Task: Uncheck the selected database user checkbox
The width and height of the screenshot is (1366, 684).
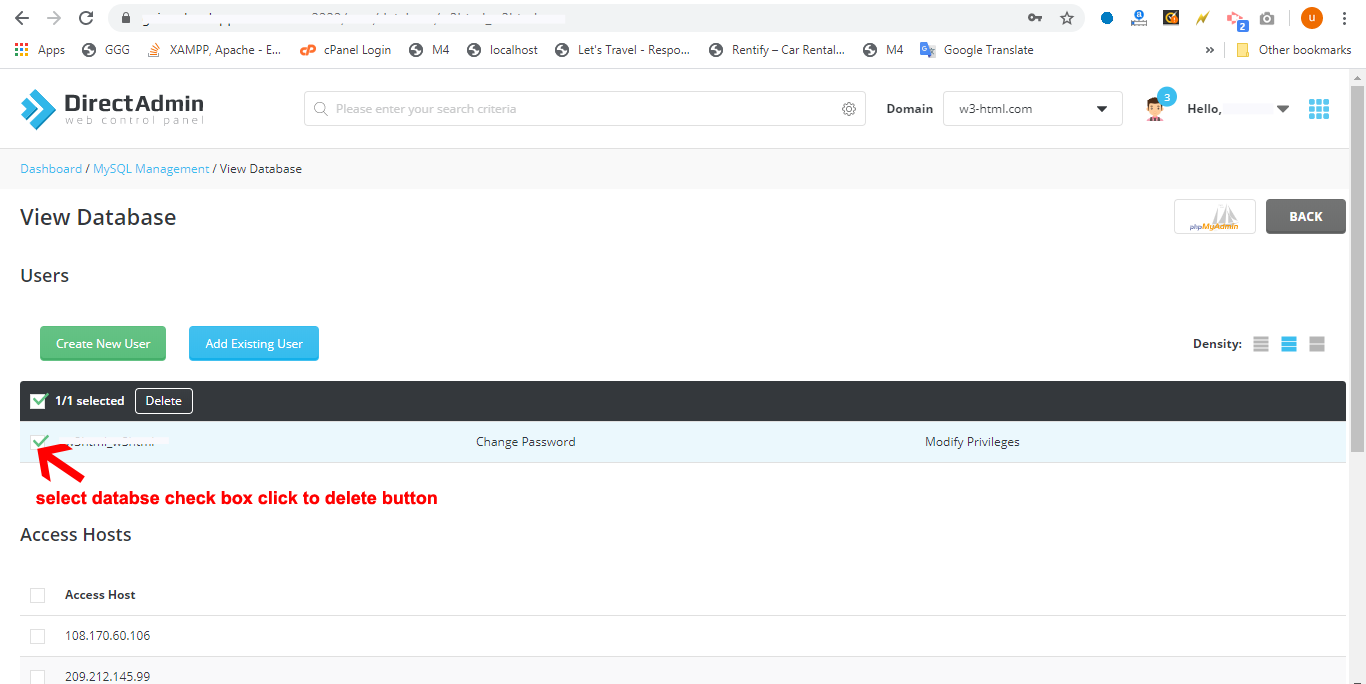Action: pos(39,441)
